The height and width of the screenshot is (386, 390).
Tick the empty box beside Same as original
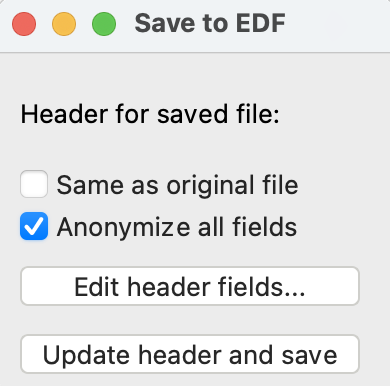coord(34,184)
